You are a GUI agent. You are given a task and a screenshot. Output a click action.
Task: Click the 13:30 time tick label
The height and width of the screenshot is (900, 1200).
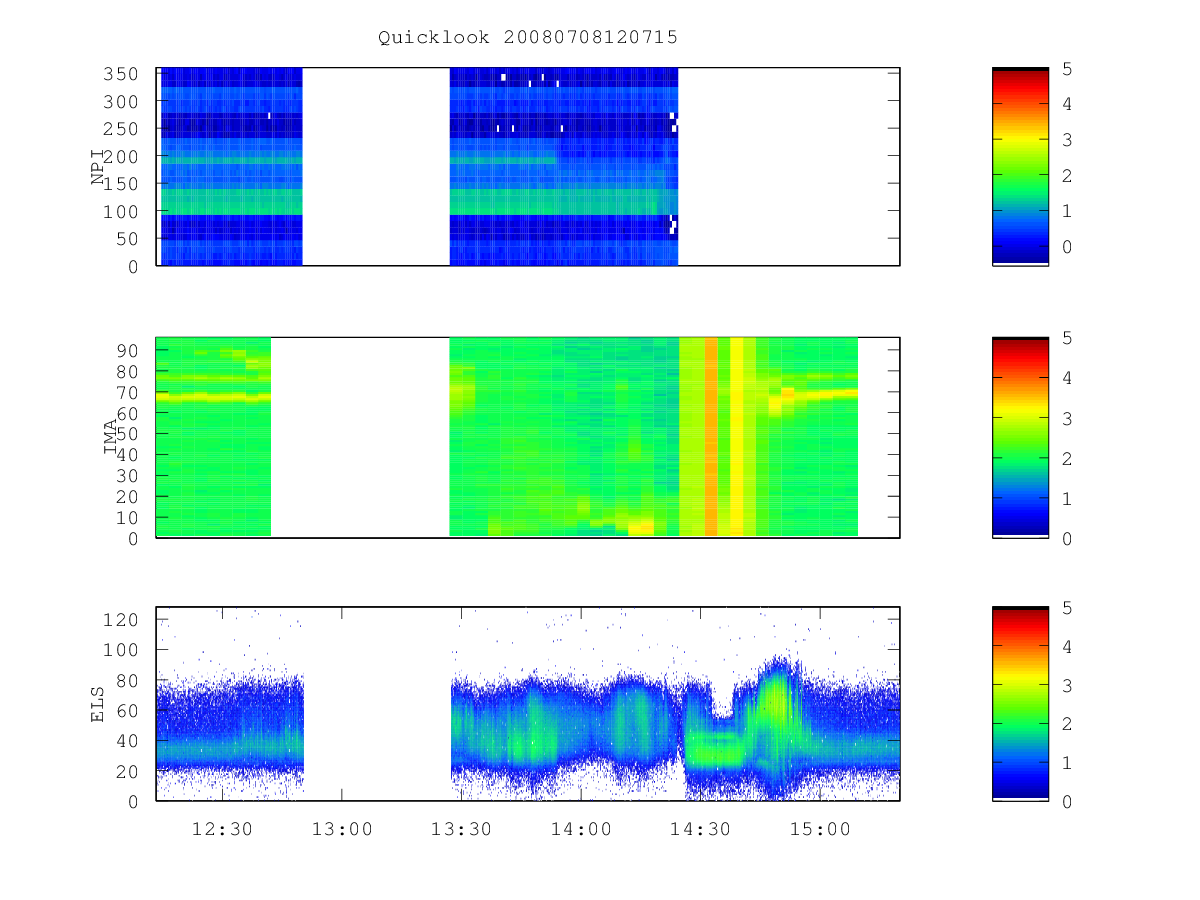[x=461, y=829]
